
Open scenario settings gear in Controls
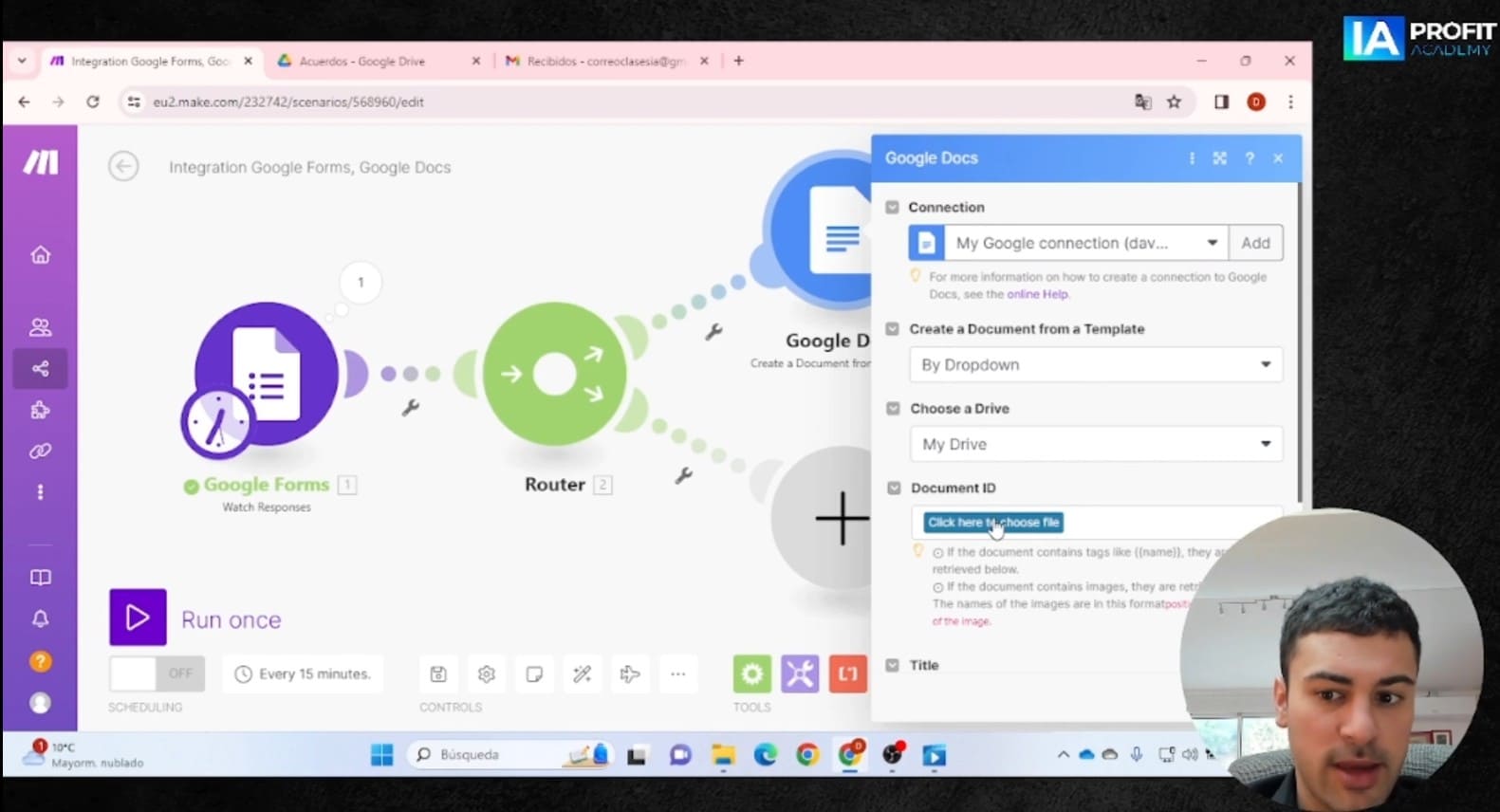pyautogui.click(x=487, y=674)
